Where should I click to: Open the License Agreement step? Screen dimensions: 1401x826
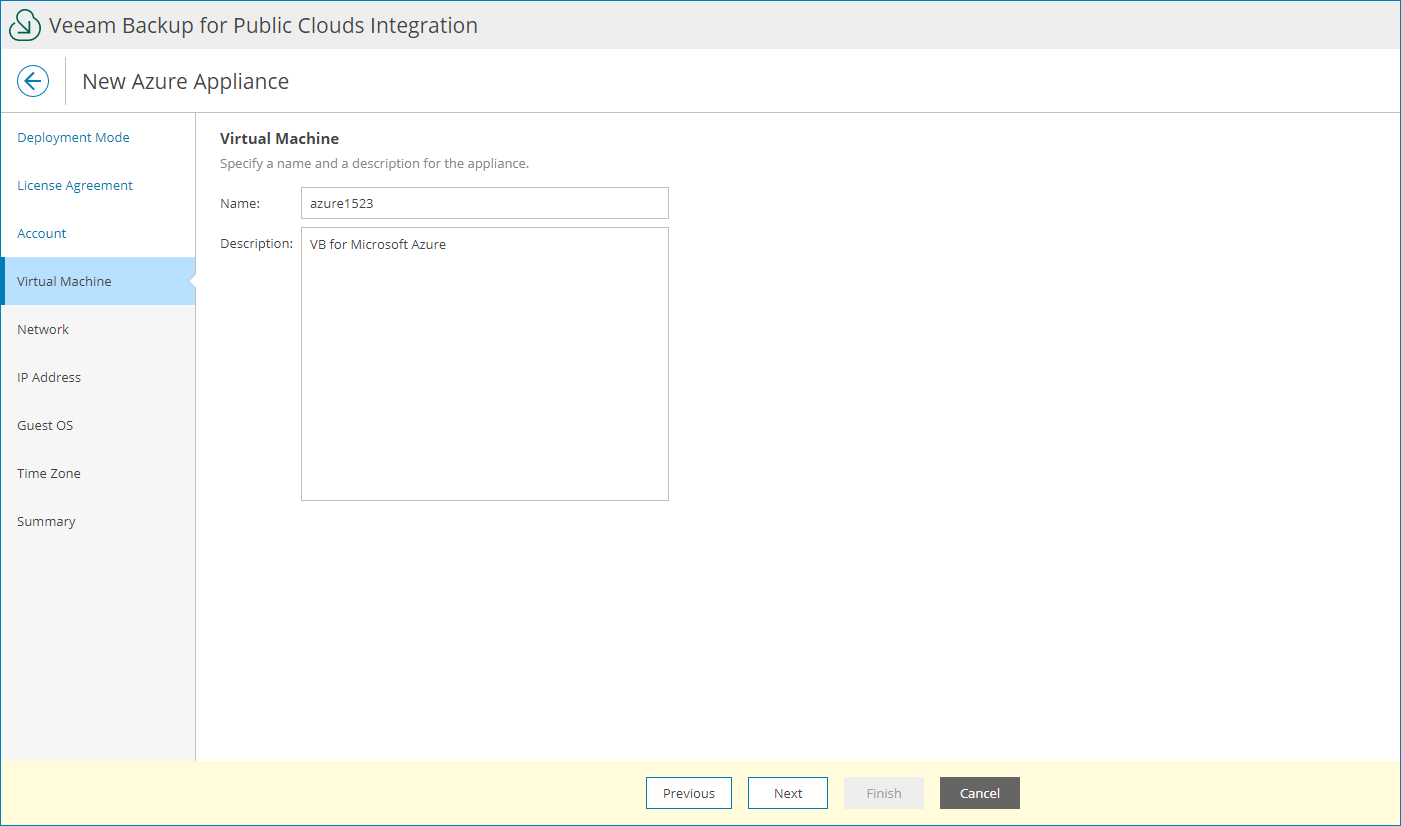pos(74,185)
